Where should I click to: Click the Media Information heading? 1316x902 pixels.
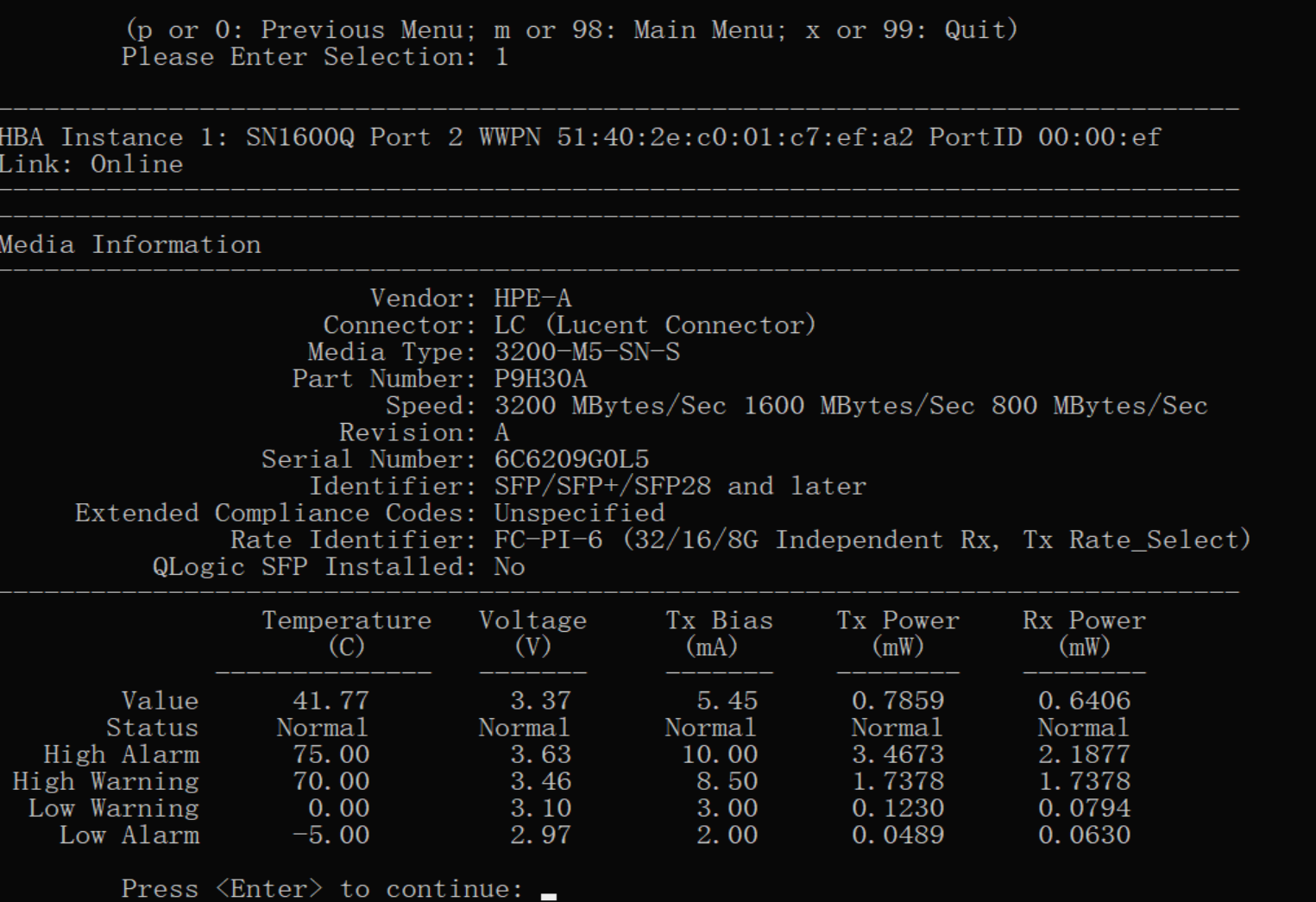coord(130,244)
